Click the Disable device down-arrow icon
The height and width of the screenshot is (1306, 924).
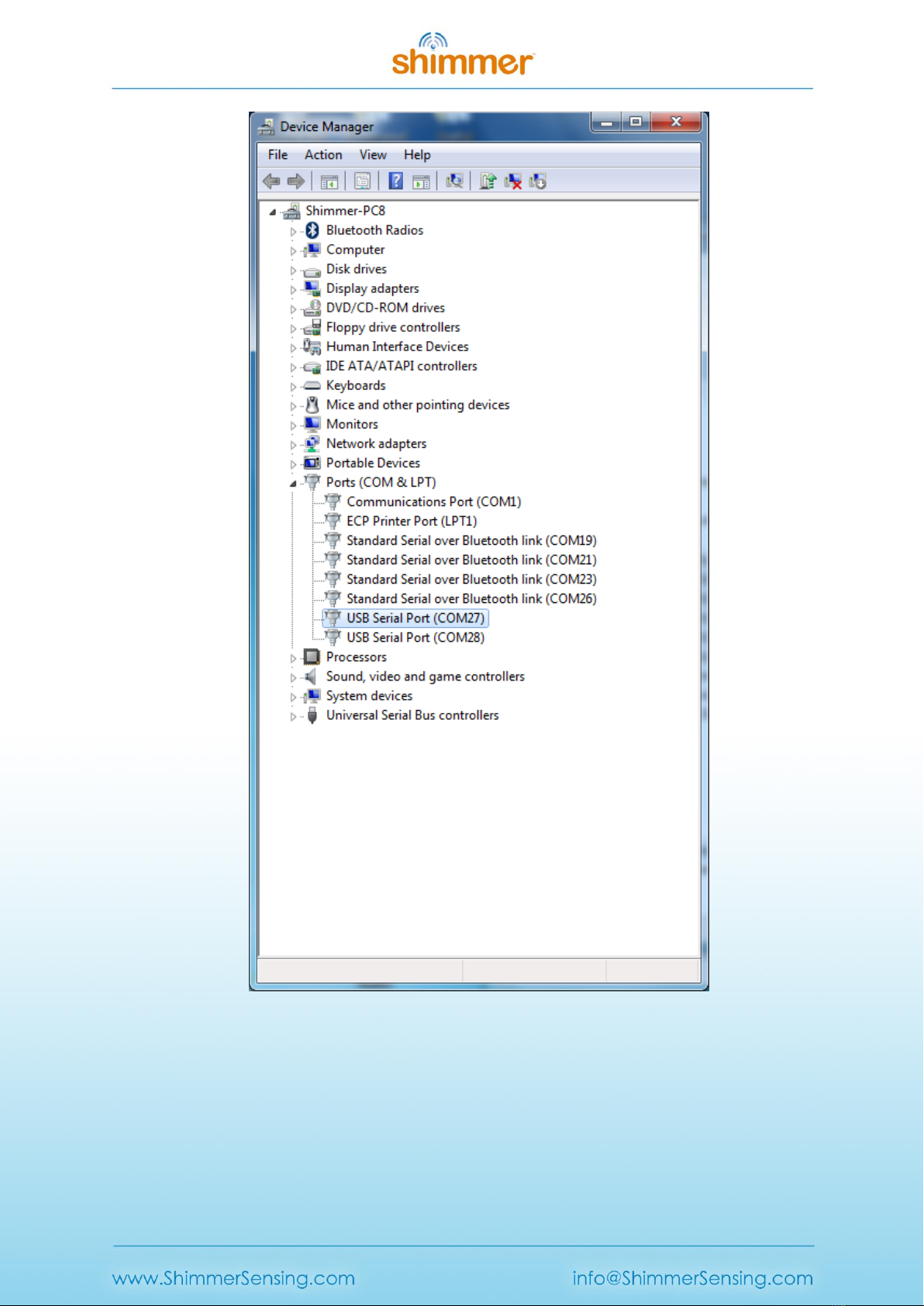click(x=537, y=181)
